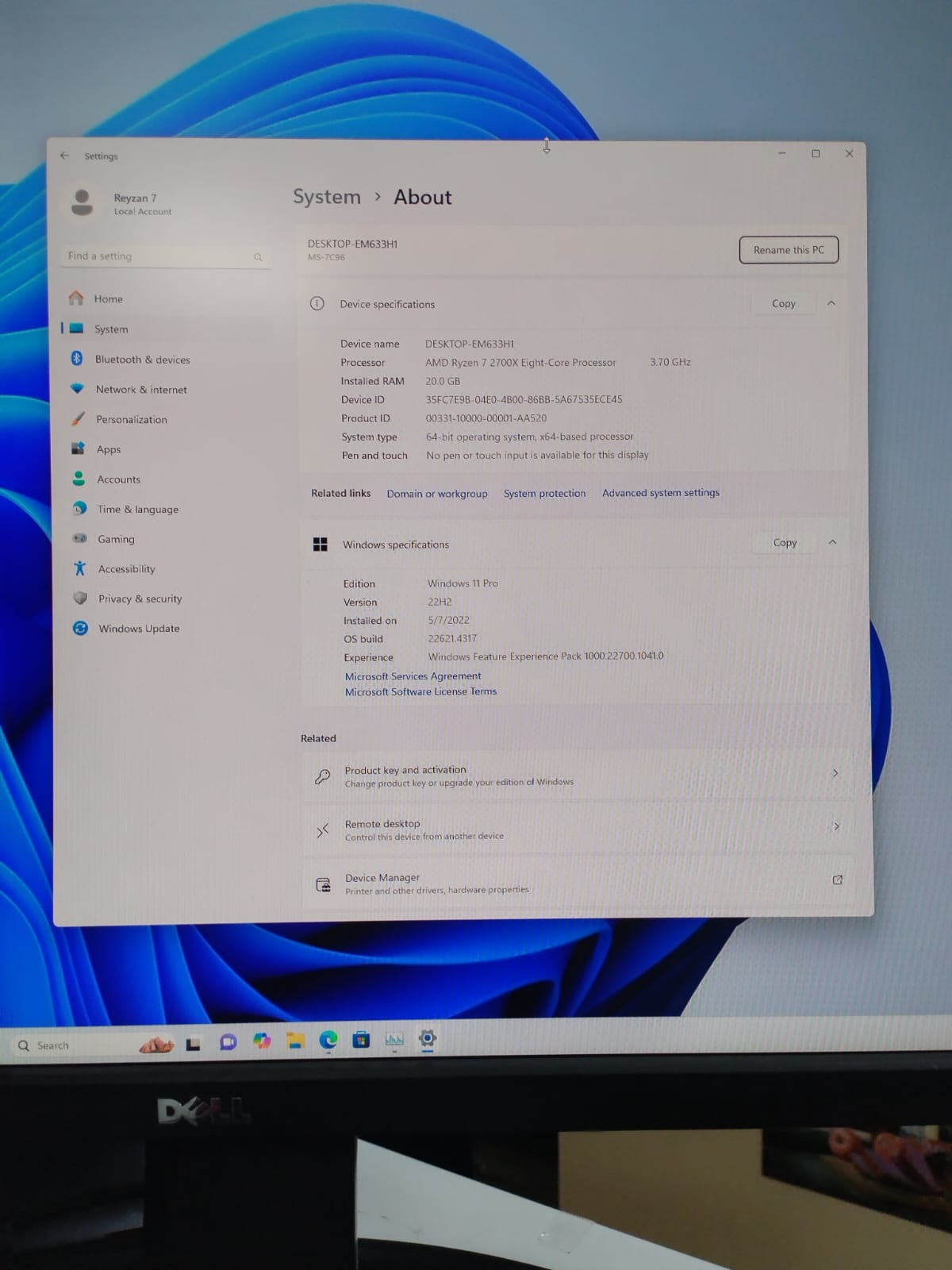Open Copilot from the taskbar

pyautogui.click(x=262, y=1041)
